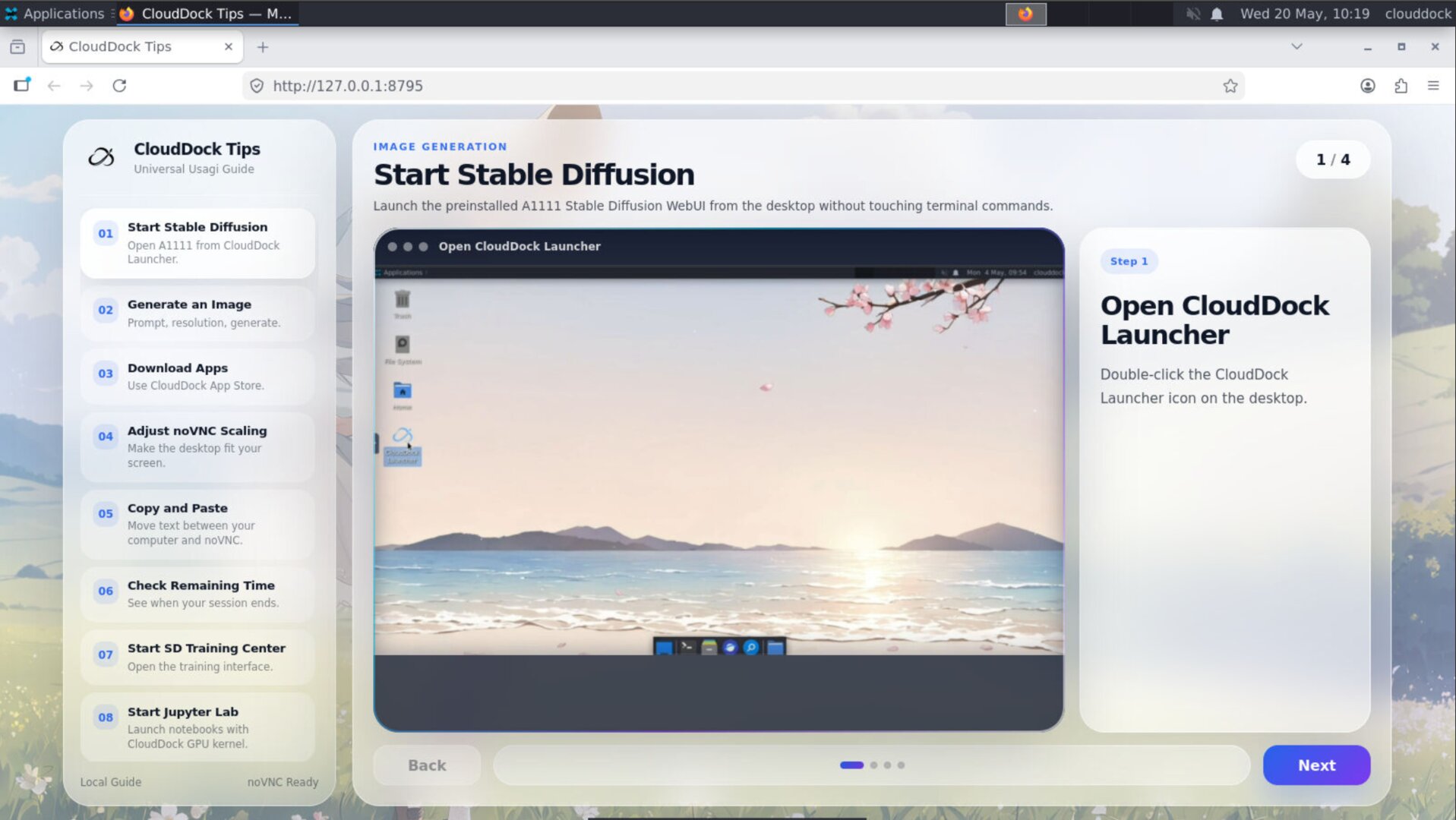Toggle the muted volume icon in panel
This screenshot has width=1456, height=820.
click(x=1192, y=14)
